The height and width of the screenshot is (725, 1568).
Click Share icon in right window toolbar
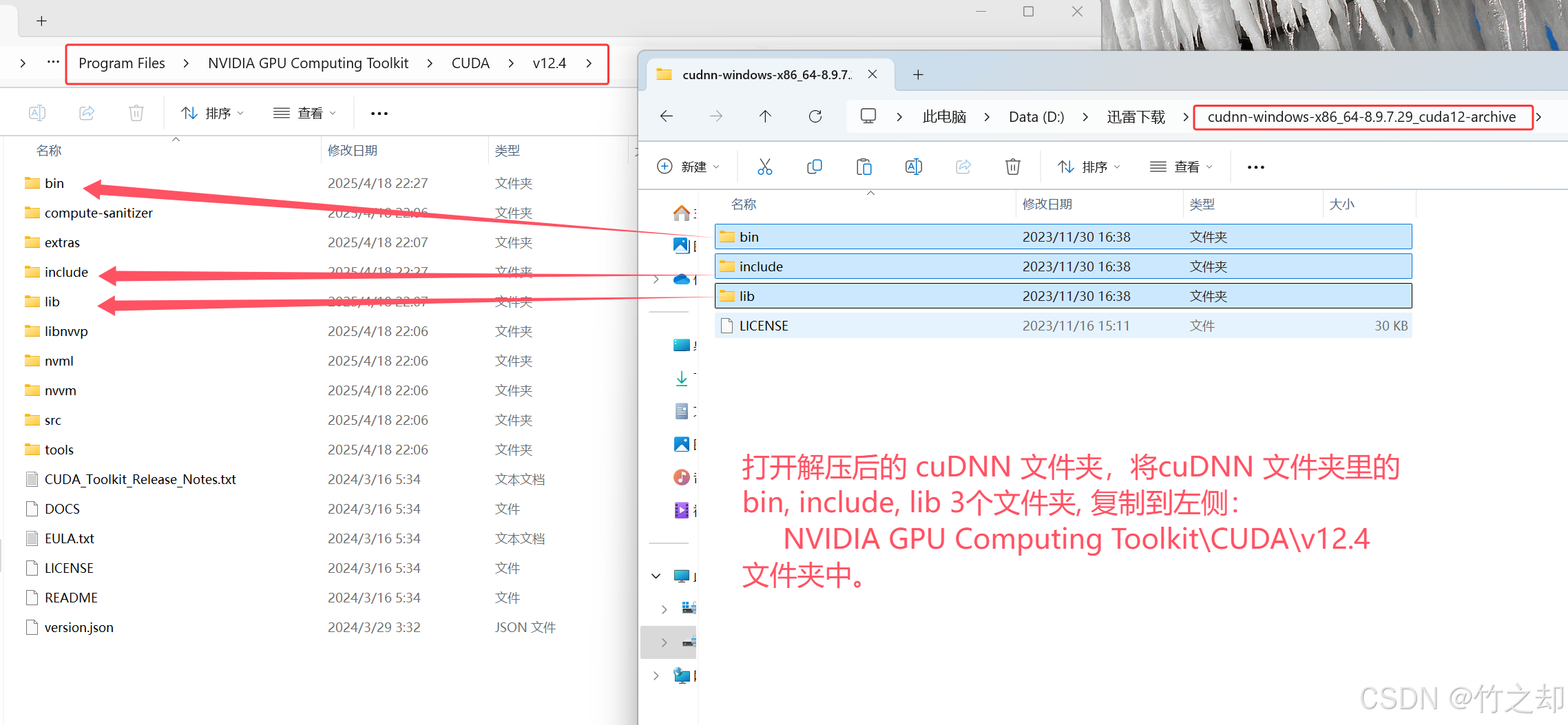pos(963,167)
